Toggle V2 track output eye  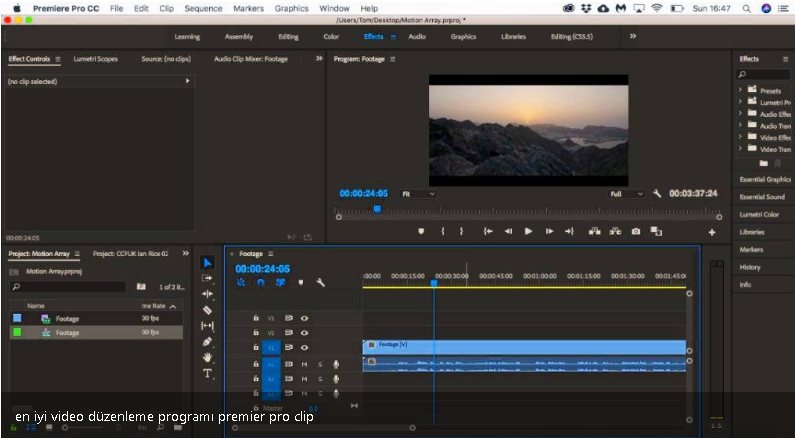(x=305, y=333)
